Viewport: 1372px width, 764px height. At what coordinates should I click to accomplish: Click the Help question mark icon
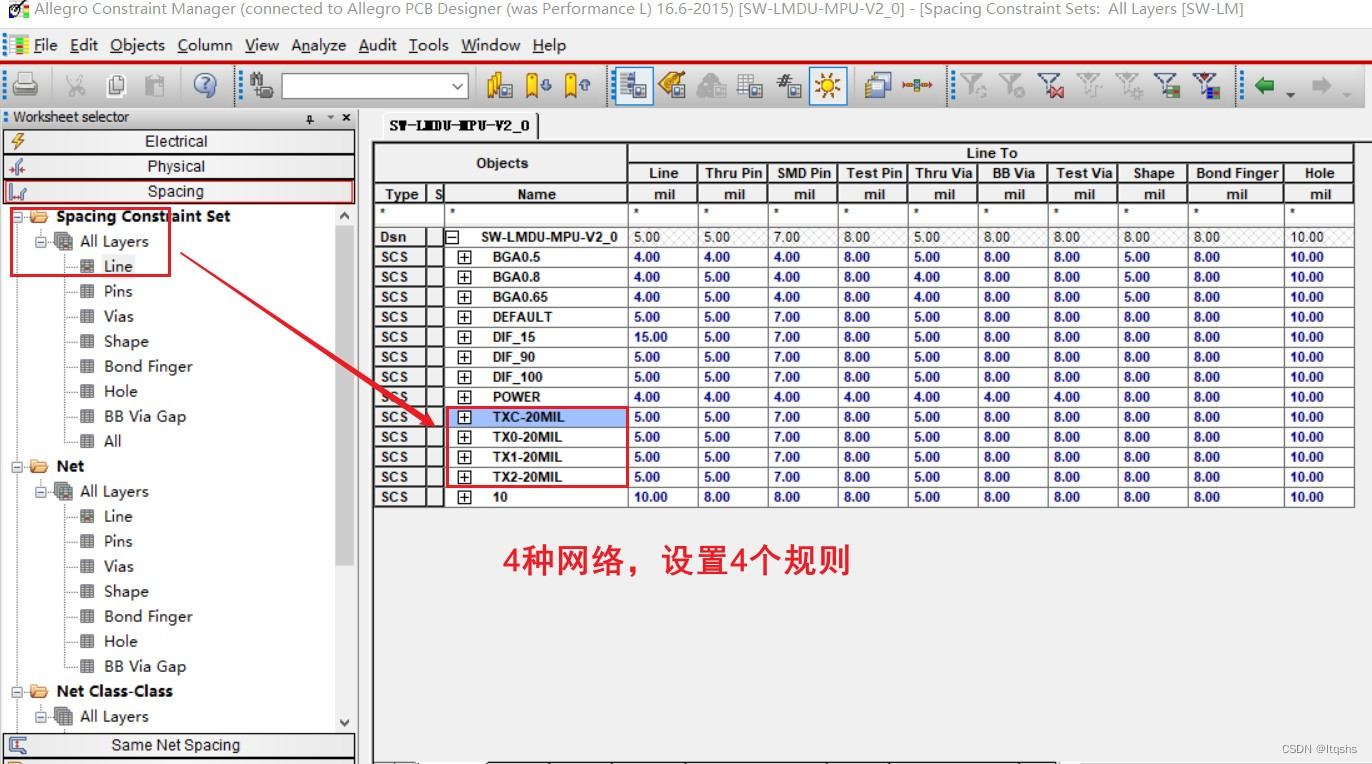click(x=205, y=86)
